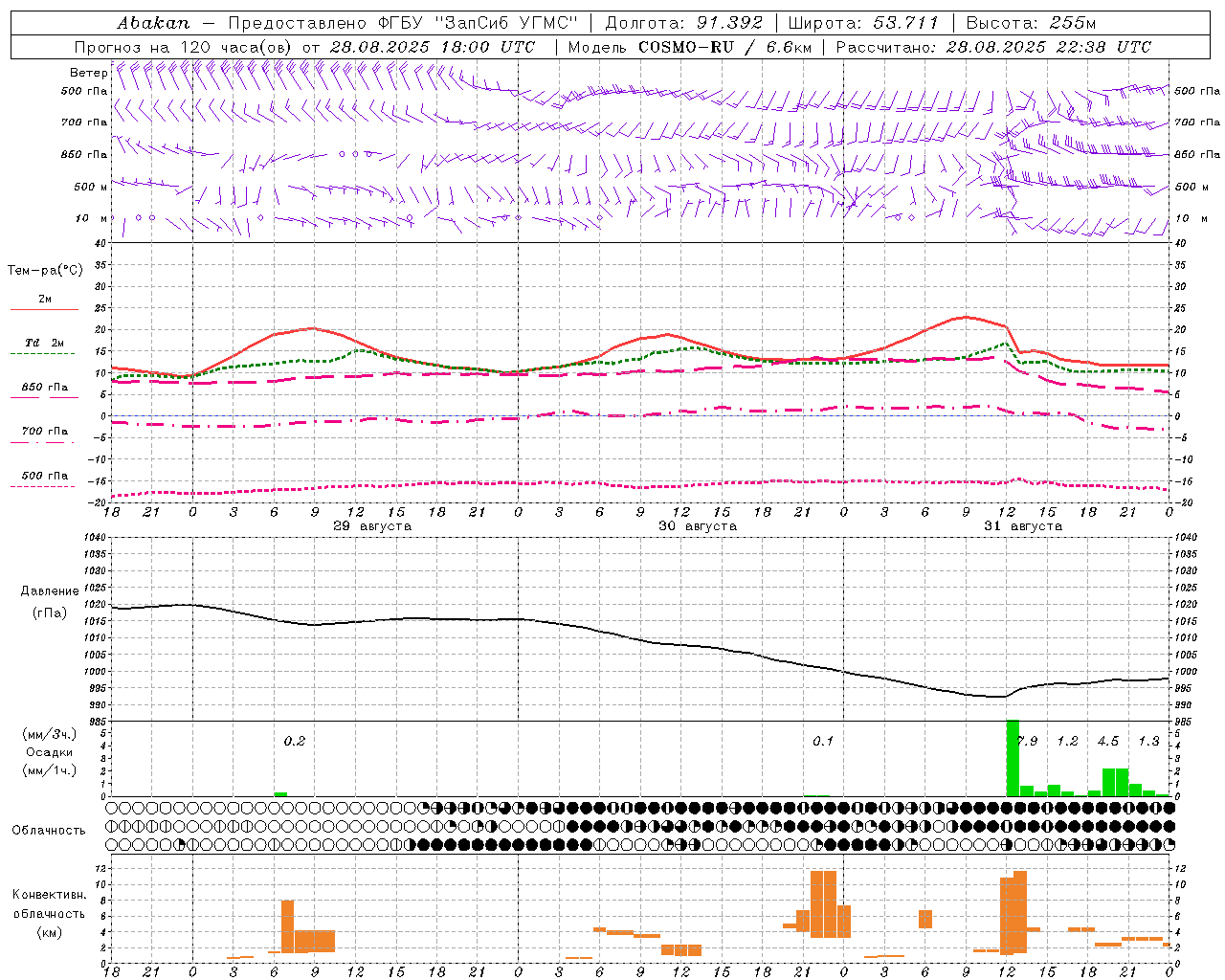The width and height of the screenshot is (1225, 980).
Task: Click the computed time Рассчитано: 28.08.2025 22:38 UTC
Action: click(993, 47)
